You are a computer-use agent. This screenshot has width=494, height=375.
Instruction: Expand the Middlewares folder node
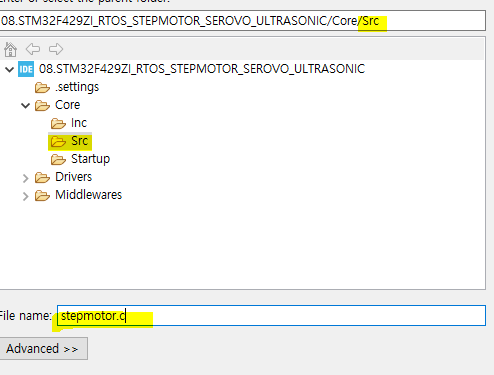click(26, 196)
